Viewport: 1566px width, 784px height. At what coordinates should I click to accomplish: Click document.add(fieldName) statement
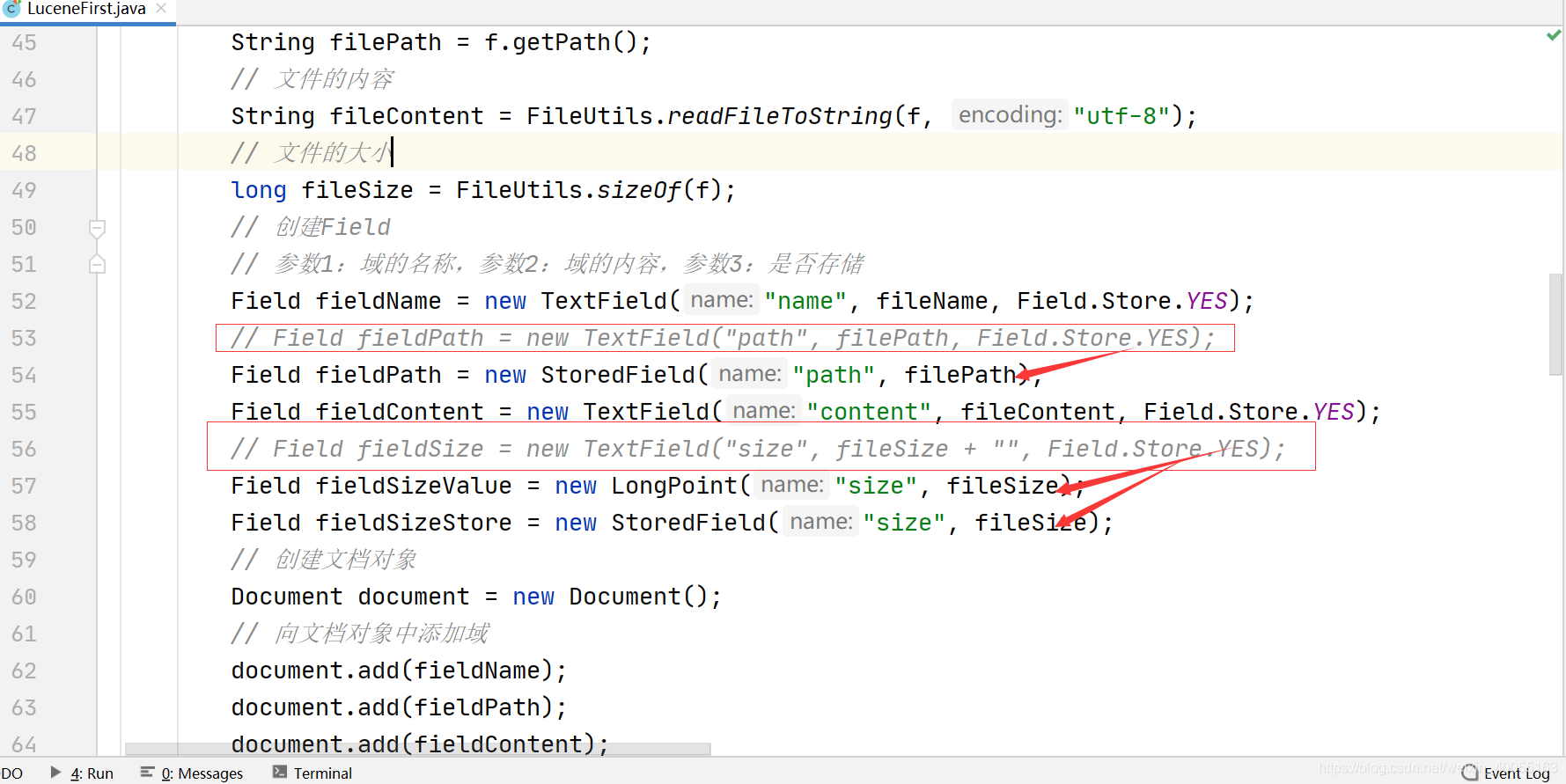point(399,670)
